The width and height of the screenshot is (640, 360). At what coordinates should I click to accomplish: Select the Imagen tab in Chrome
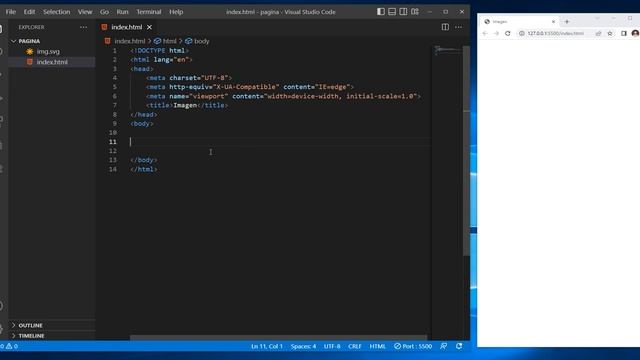(519, 22)
